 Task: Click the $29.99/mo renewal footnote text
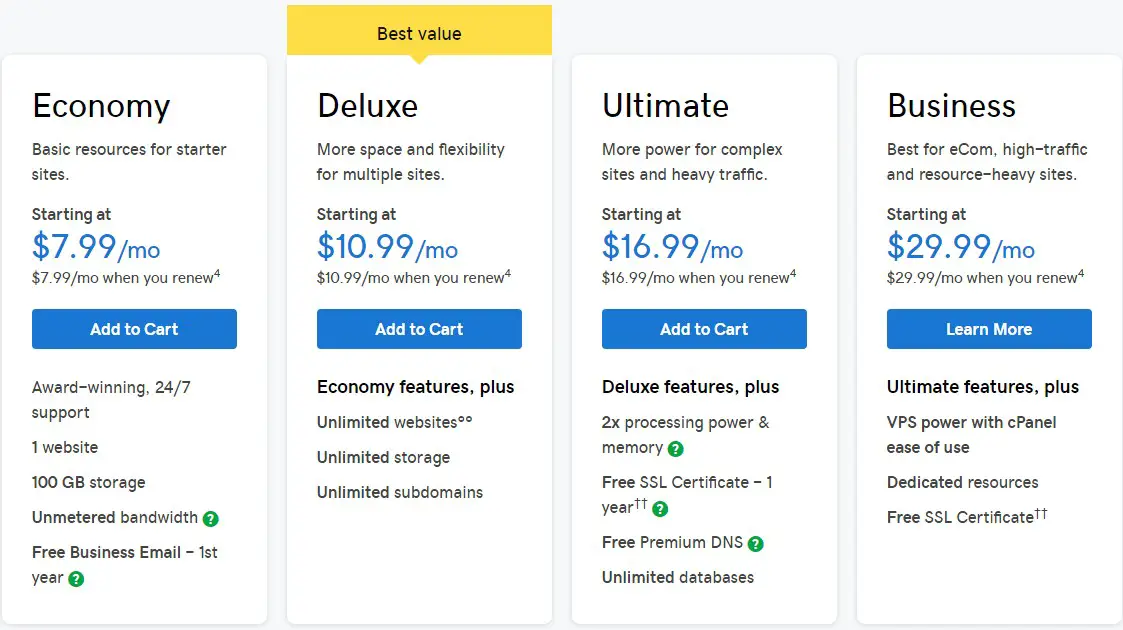point(985,277)
